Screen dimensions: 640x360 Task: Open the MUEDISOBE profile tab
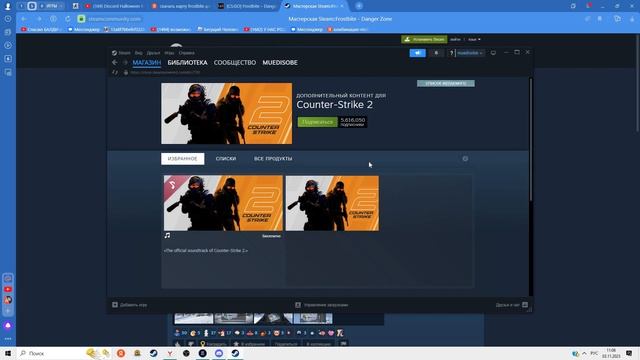coord(280,62)
